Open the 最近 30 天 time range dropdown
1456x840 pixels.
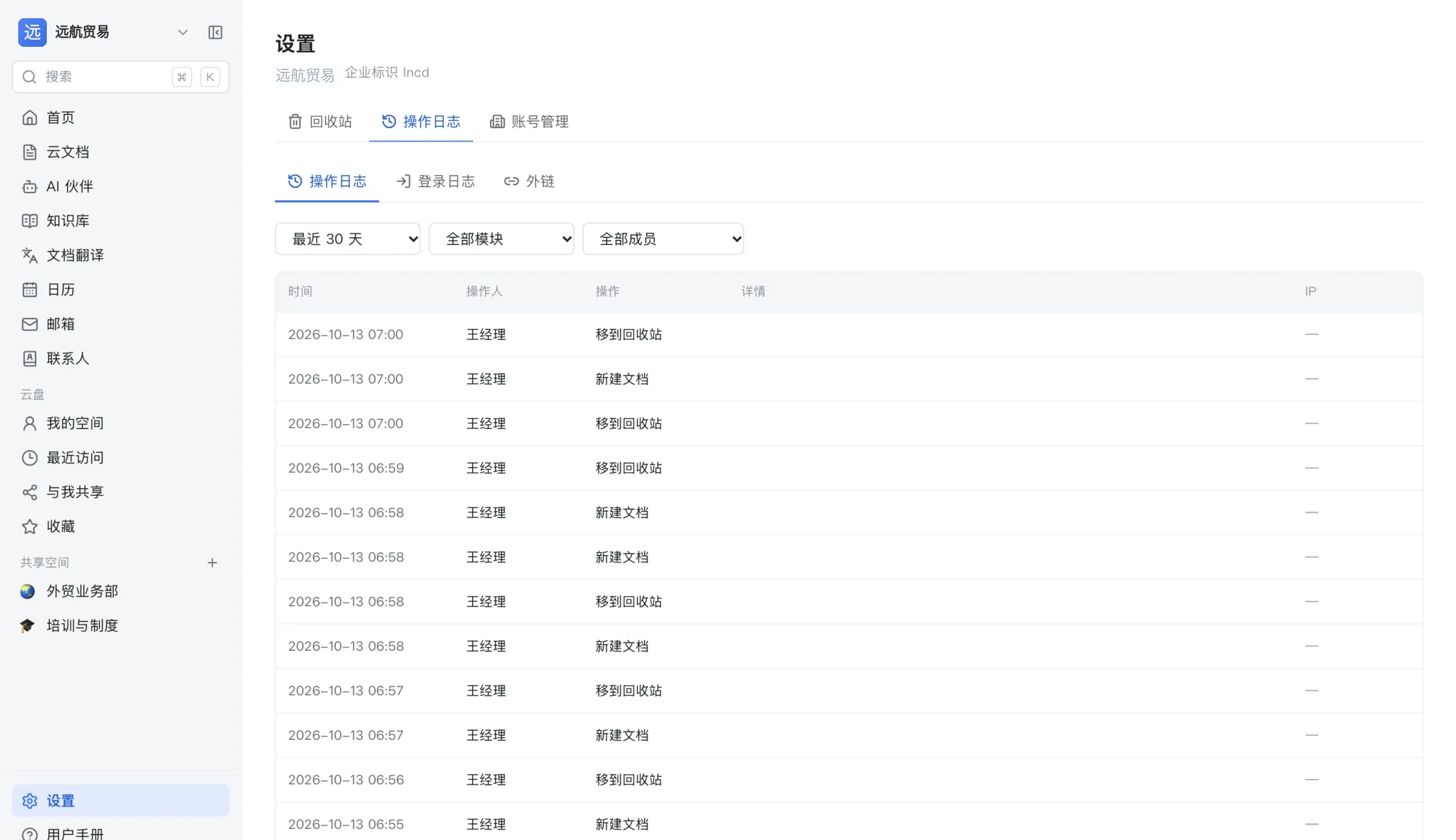pos(348,239)
